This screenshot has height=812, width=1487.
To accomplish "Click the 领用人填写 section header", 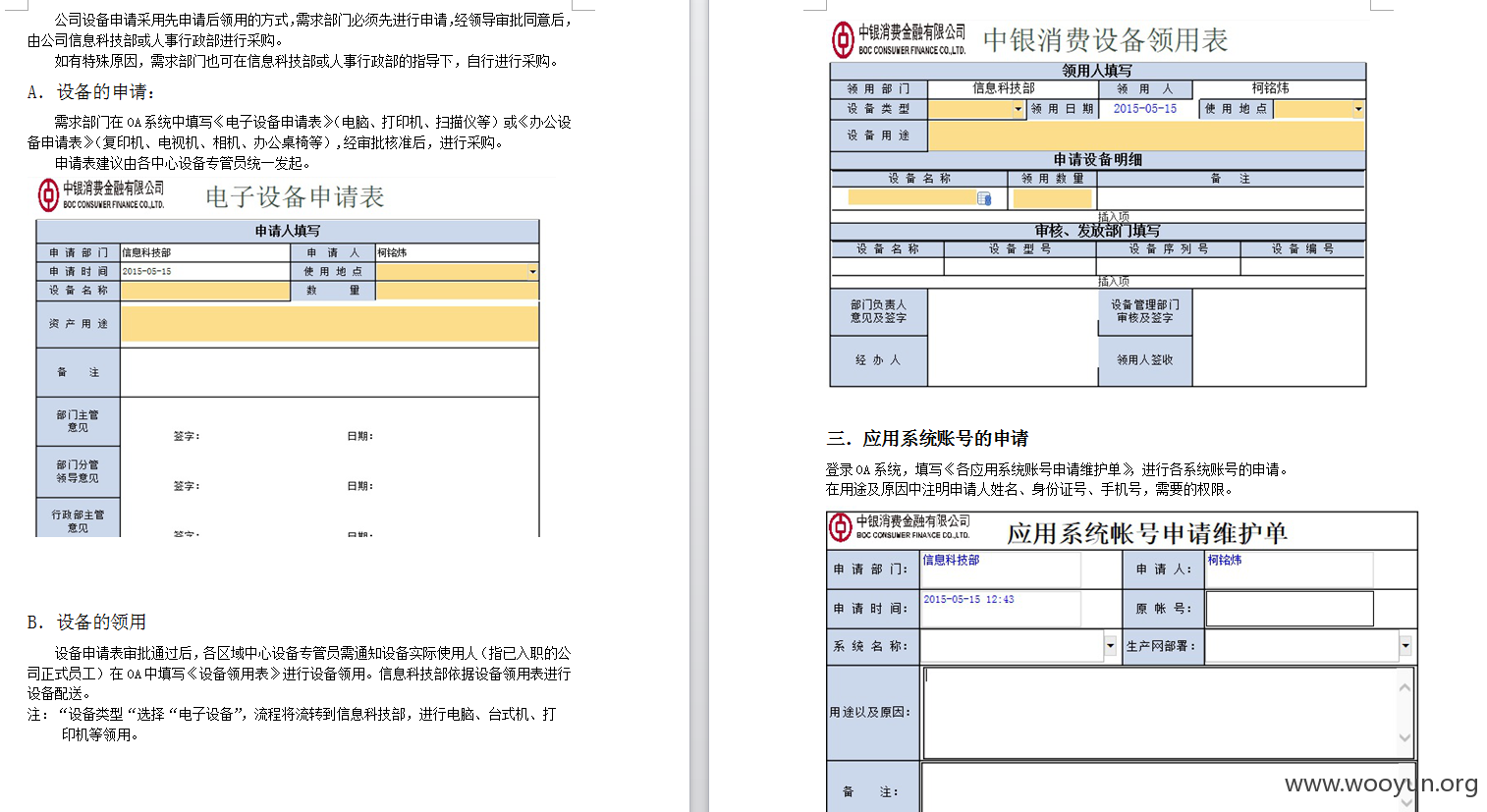I will [1097, 71].
